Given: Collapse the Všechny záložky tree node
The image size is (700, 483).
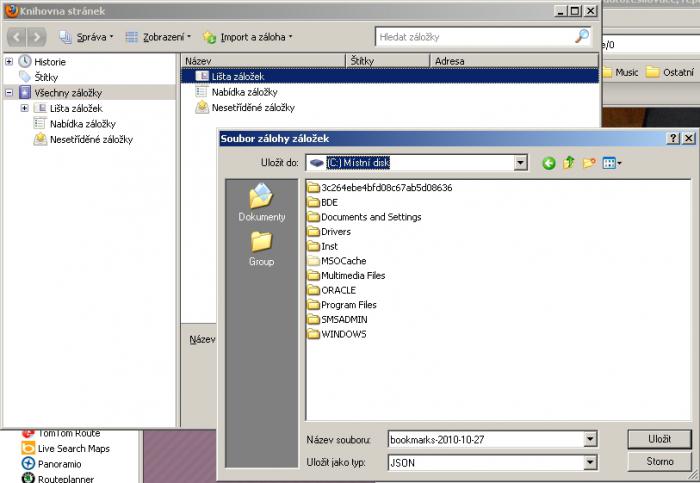Looking at the screenshot, I should tap(9, 92).
